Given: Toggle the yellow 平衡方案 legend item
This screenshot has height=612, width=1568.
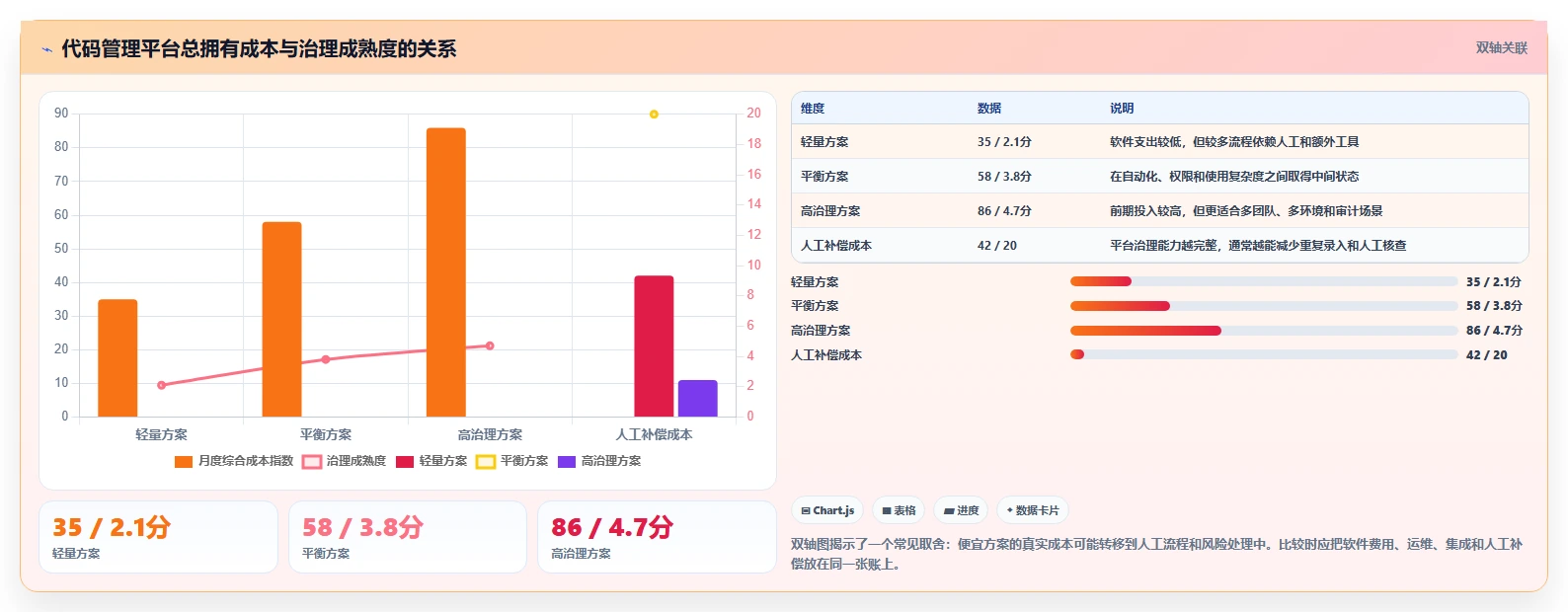Looking at the screenshot, I should 512,461.
